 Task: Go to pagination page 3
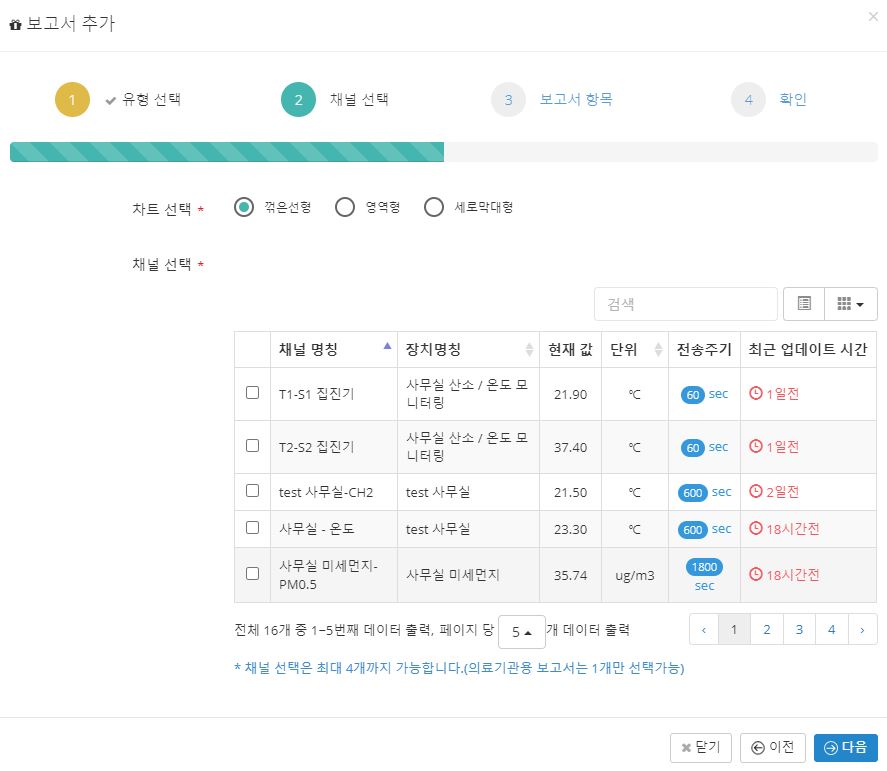pos(799,630)
